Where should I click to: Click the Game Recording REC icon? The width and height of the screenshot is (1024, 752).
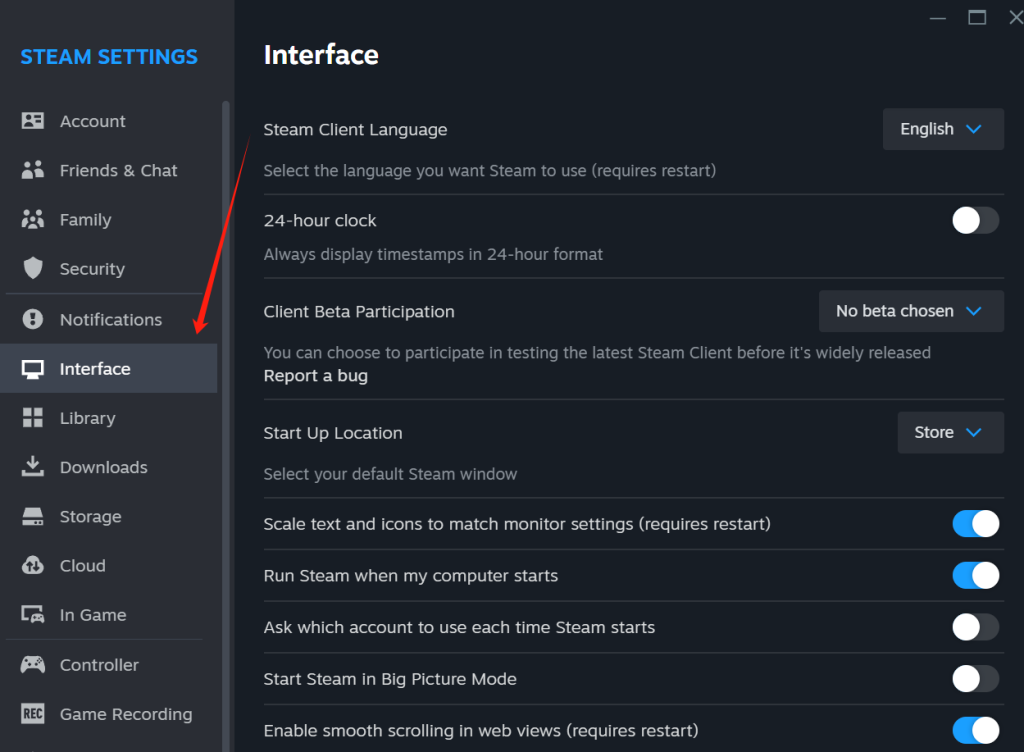coord(33,713)
